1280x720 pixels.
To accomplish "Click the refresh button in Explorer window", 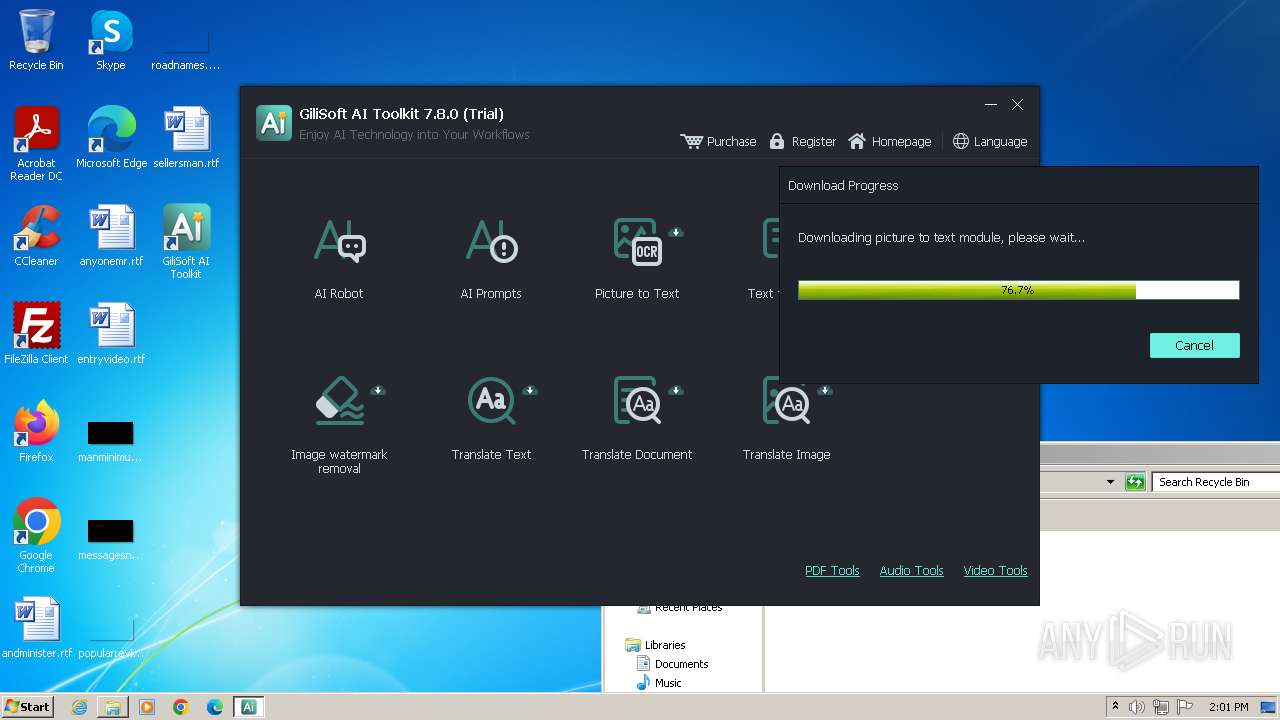I will tap(1135, 482).
